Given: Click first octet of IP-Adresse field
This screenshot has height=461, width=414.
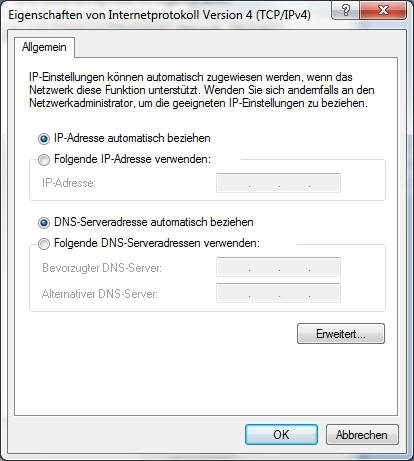Looking at the screenshot, I should pos(233,183).
